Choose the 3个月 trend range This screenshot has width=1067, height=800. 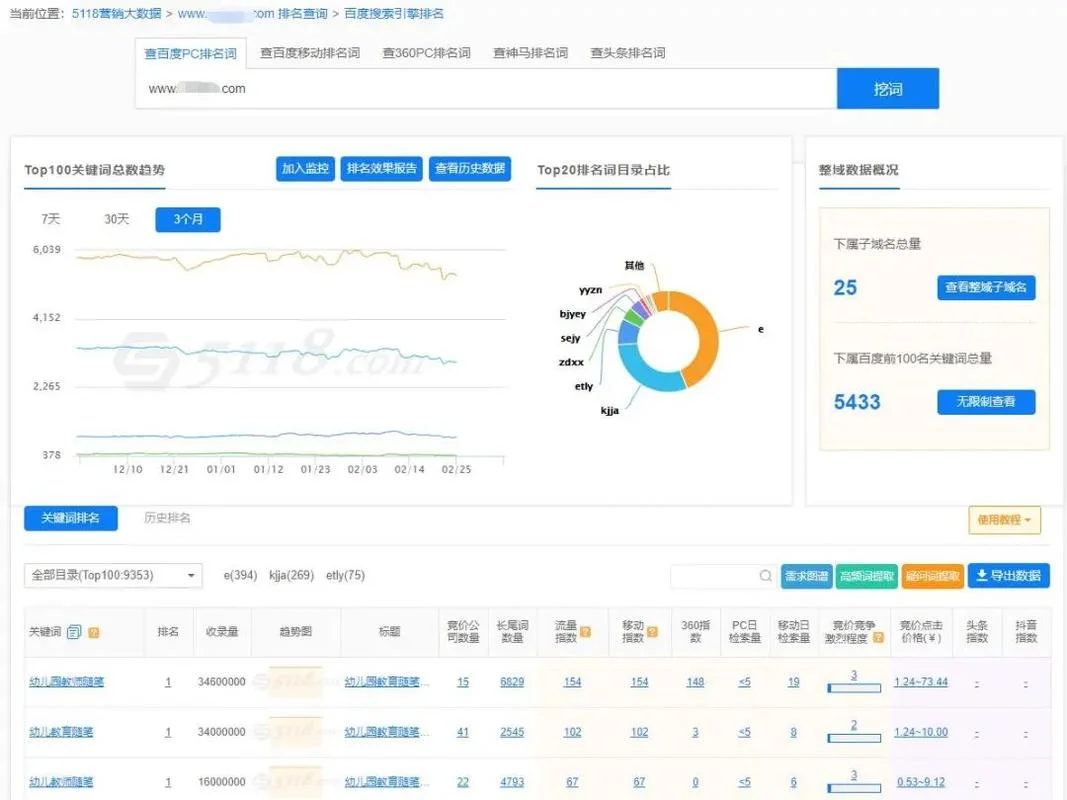[188, 219]
